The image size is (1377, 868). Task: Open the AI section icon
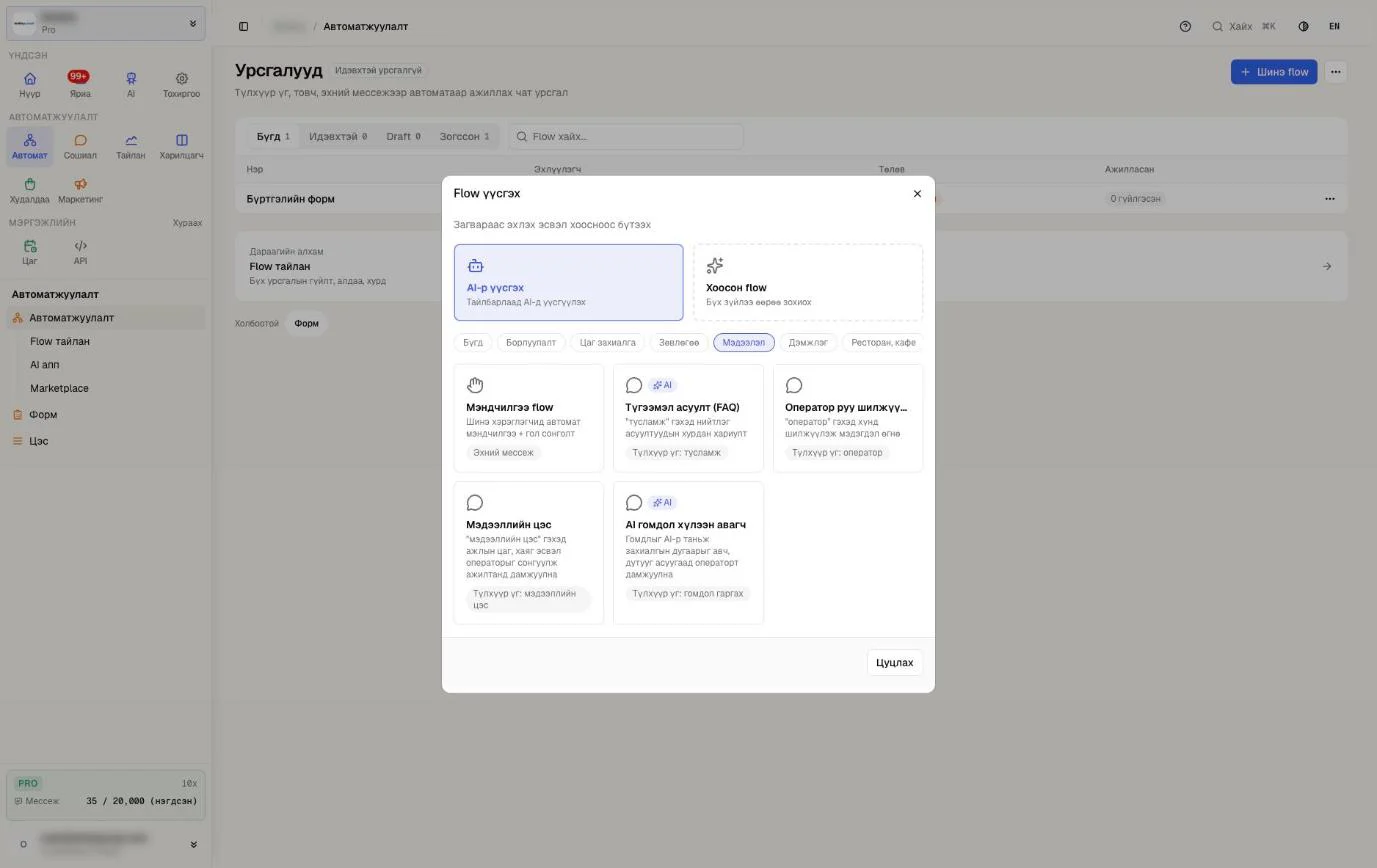point(131,84)
